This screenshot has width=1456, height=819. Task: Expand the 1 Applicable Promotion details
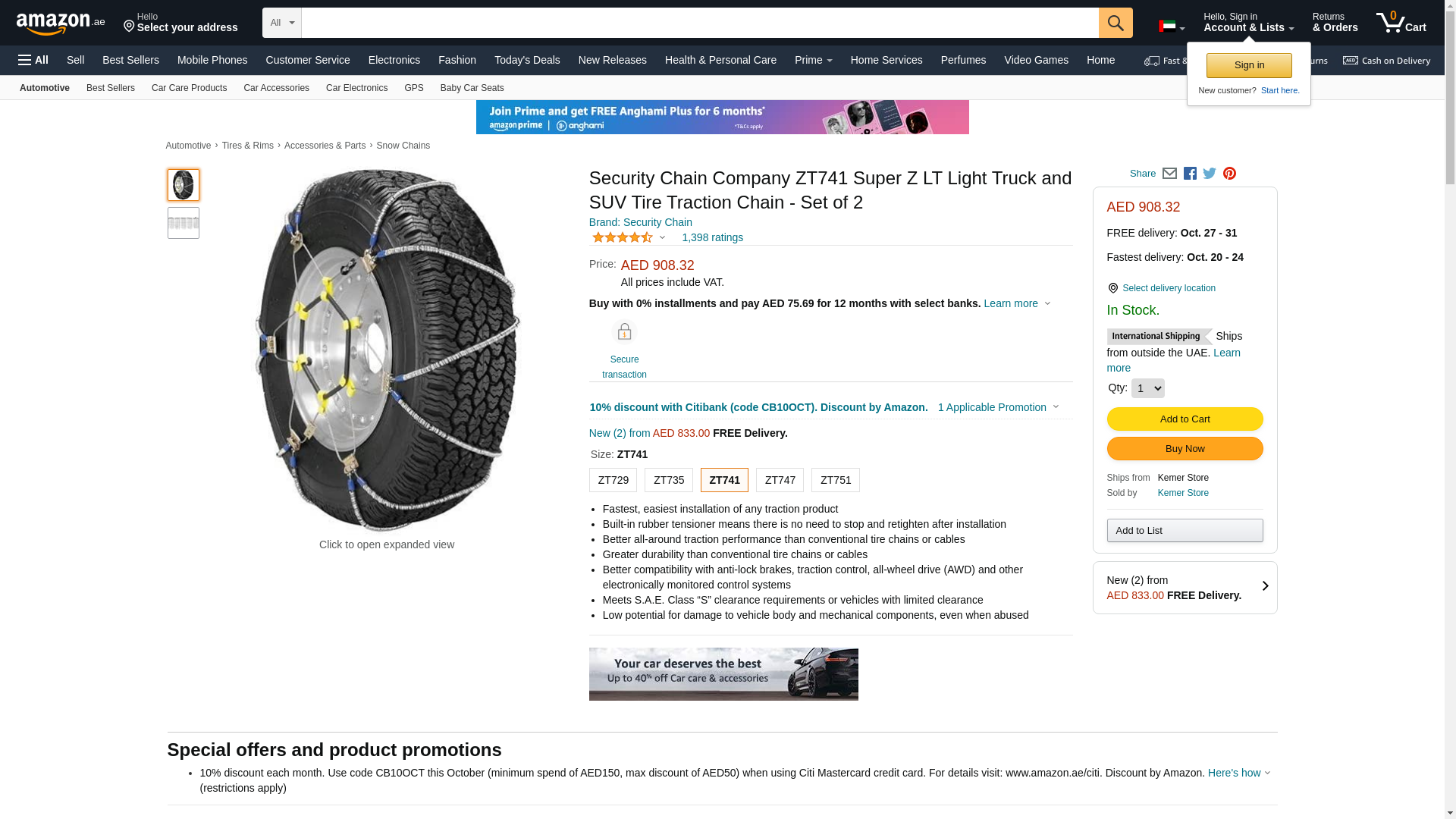pyautogui.click(x=998, y=407)
